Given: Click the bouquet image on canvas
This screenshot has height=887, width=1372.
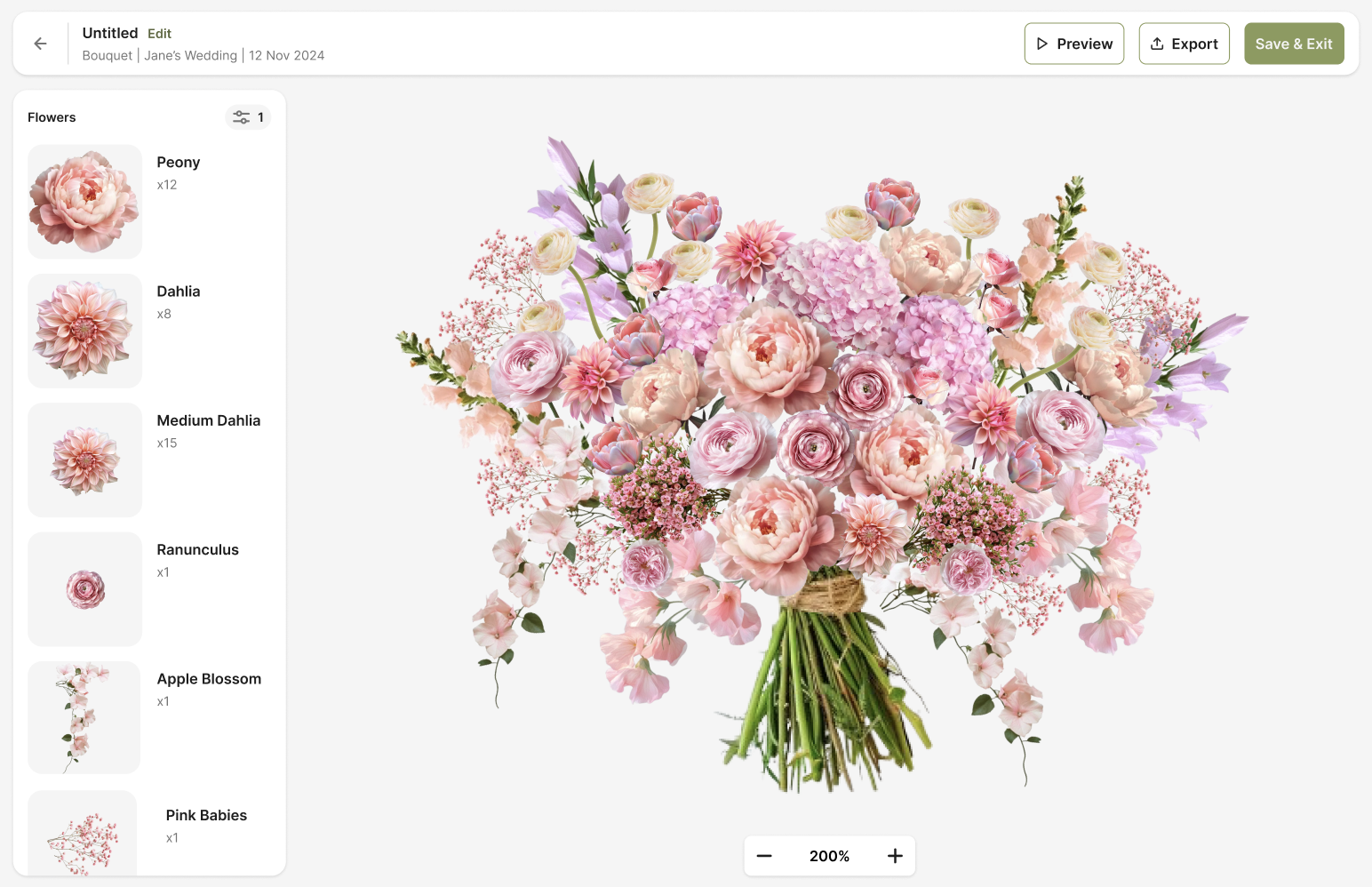Looking at the screenshot, I should [x=822, y=465].
